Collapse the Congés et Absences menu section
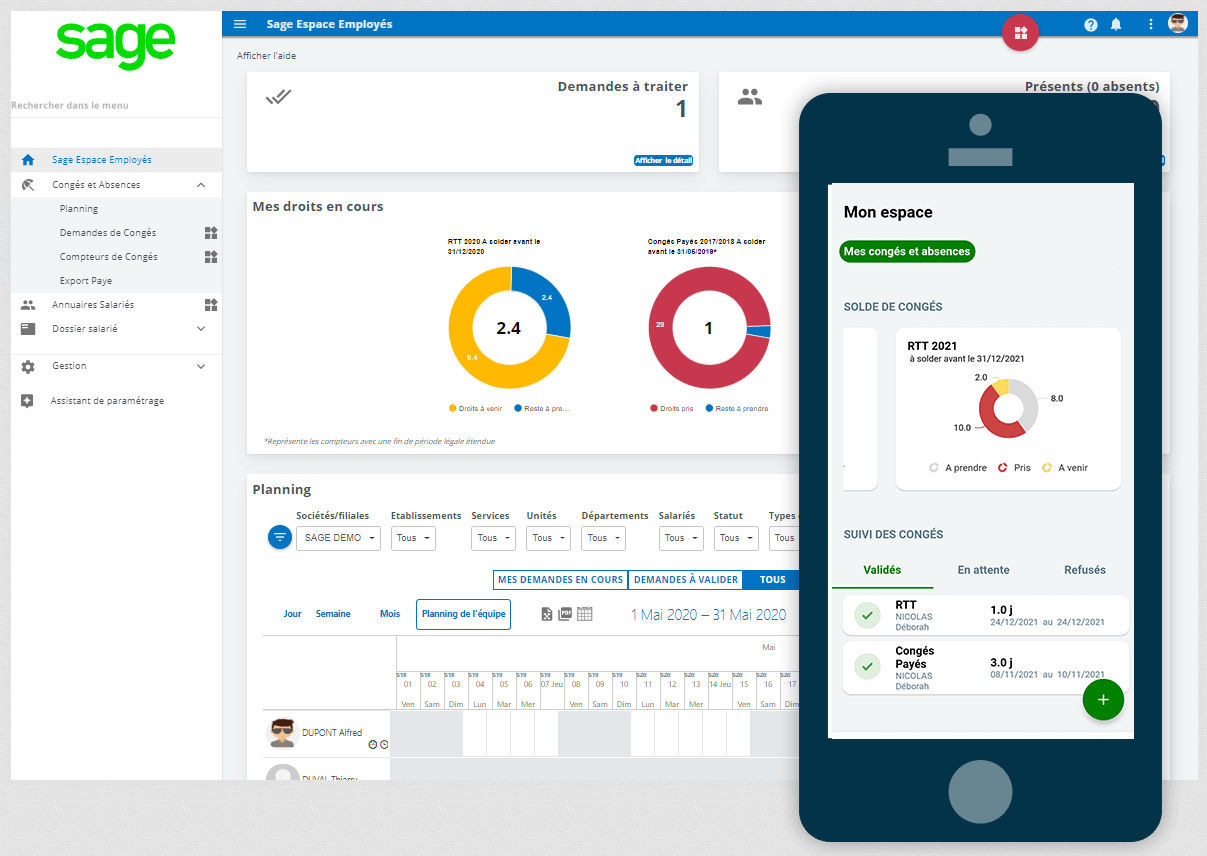Viewport: 1207px width, 856px height. coord(200,184)
